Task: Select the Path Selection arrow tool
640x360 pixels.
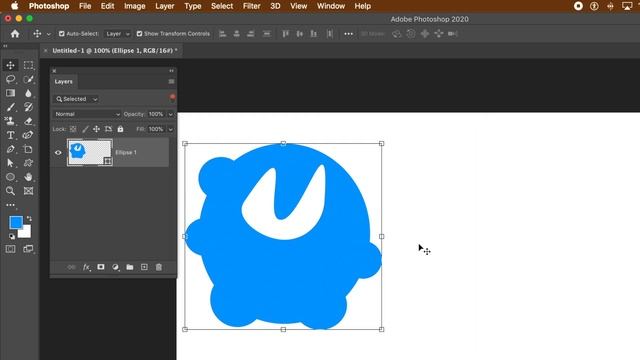Action: point(10,163)
